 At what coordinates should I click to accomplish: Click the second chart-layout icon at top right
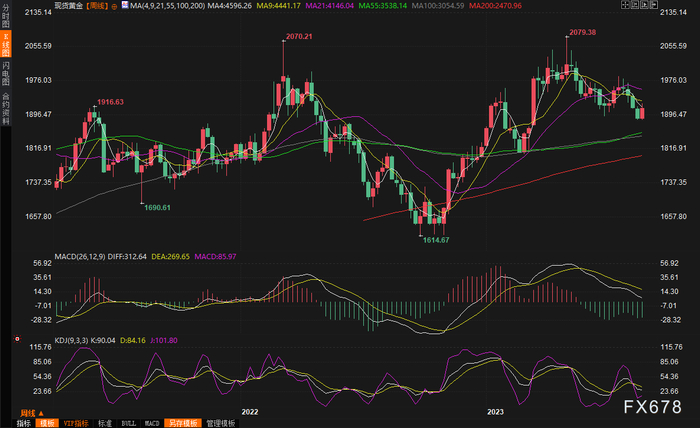point(635,5)
